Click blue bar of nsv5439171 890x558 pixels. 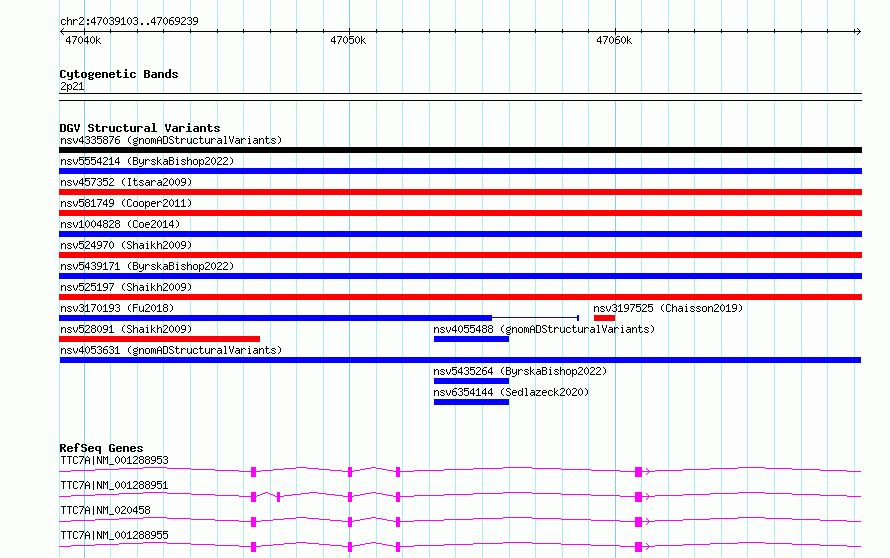pos(460,276)
